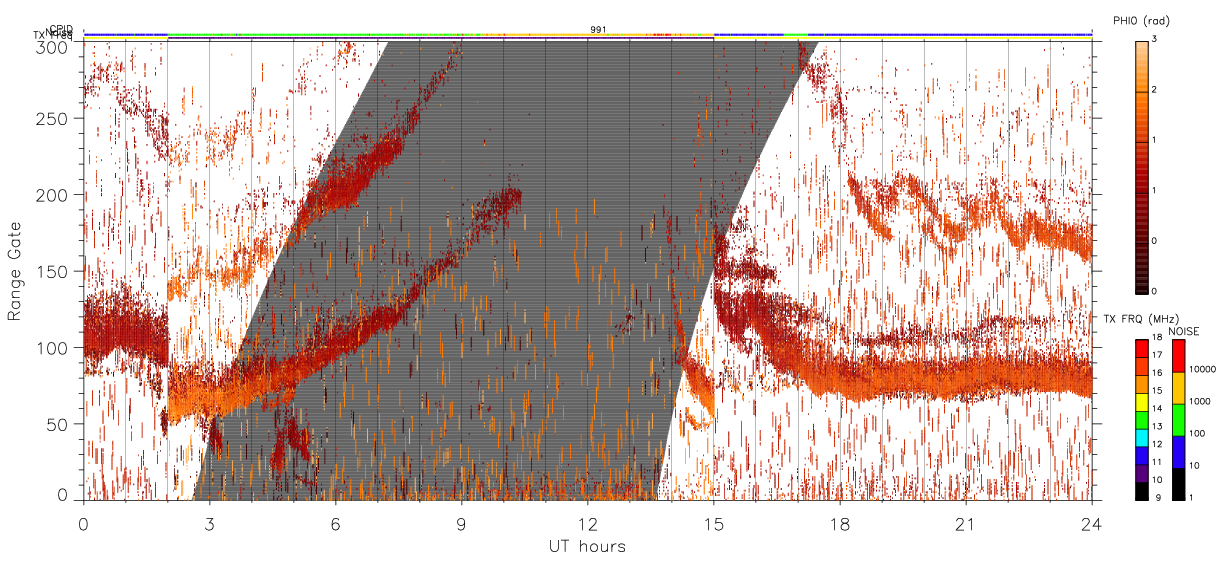Click the 18 label on TX FRQ legend
Viewport: 1228px width, 567px height.
(1157, 337)
